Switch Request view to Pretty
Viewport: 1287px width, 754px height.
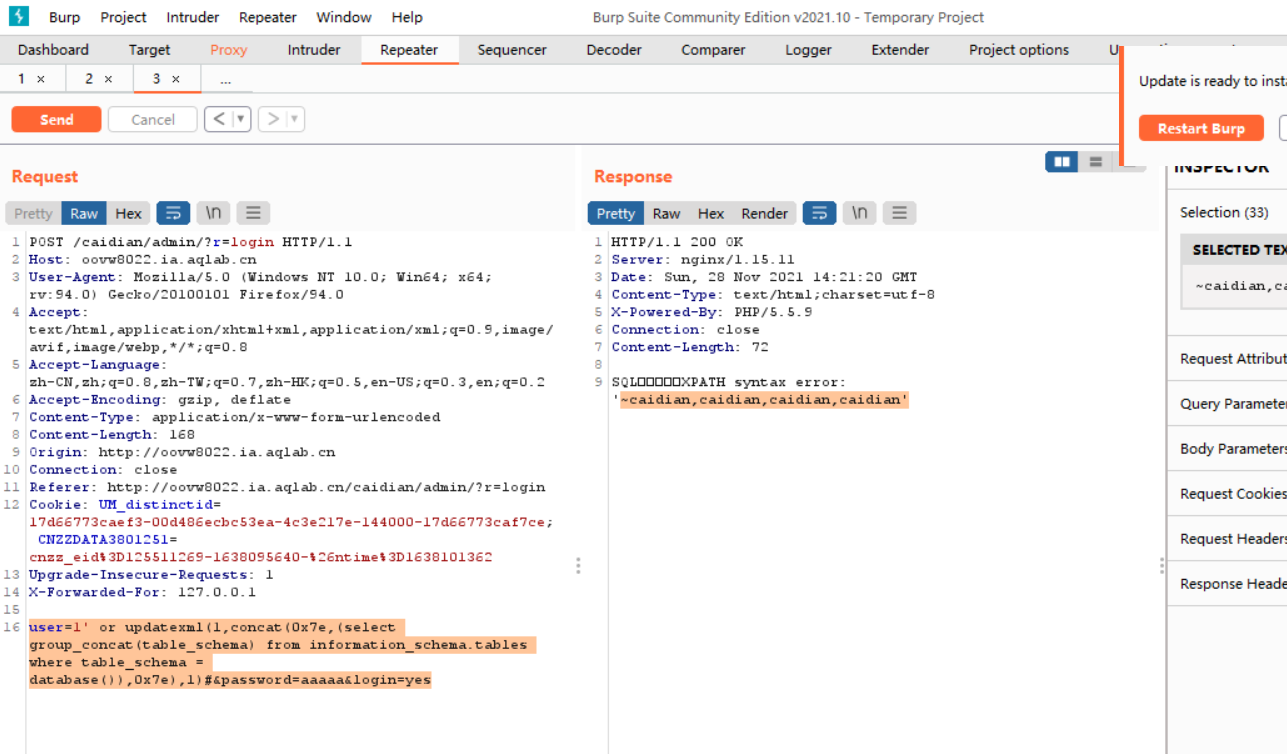coord(33,213)
